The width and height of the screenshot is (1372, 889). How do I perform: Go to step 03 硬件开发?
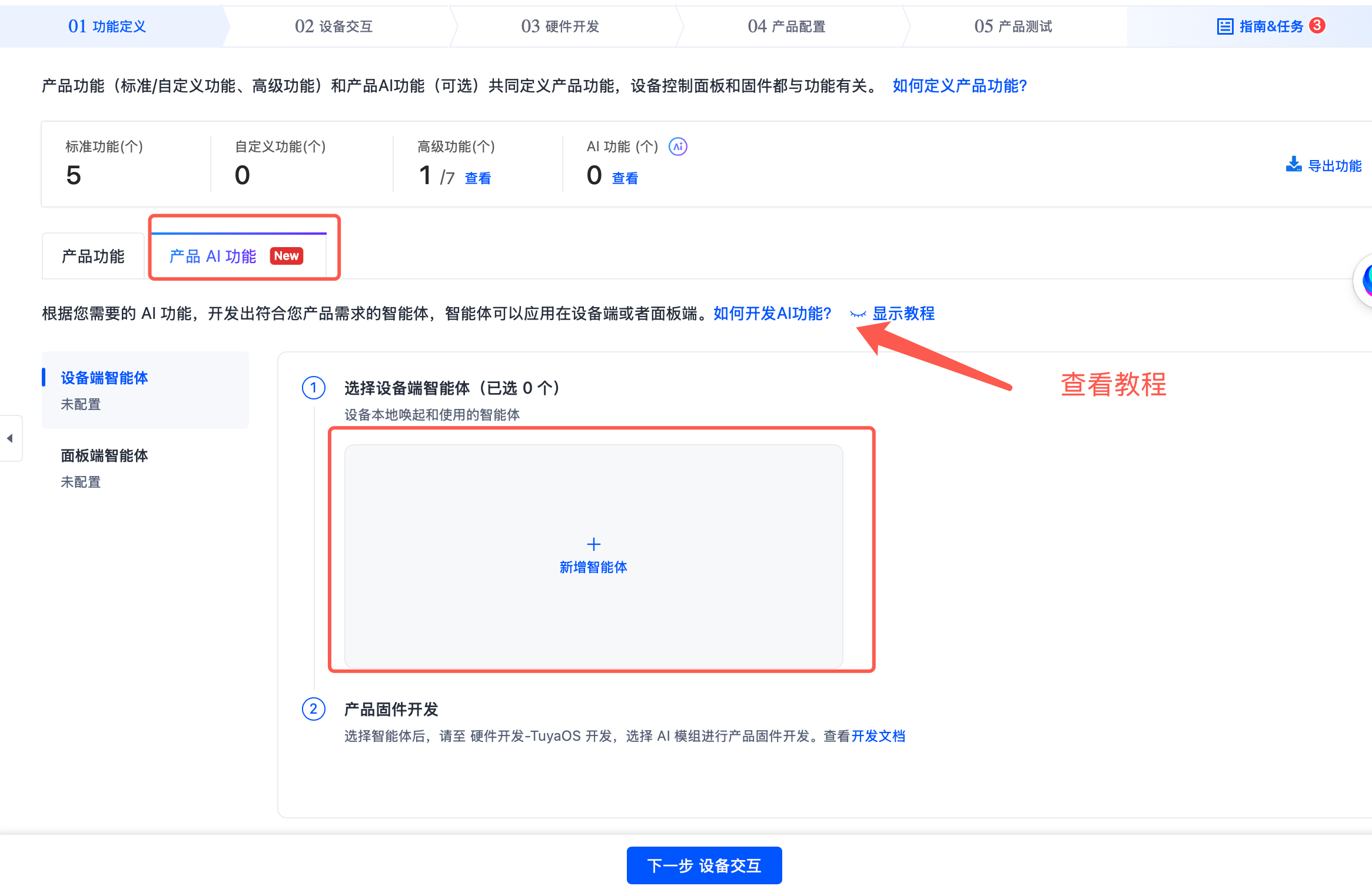pyautogui.click(x=560, y=26)
